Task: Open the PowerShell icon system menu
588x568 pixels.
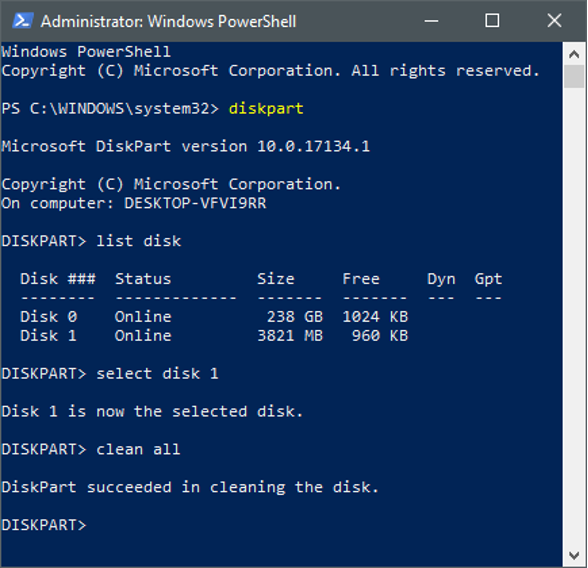Action: tap(22, 21)
